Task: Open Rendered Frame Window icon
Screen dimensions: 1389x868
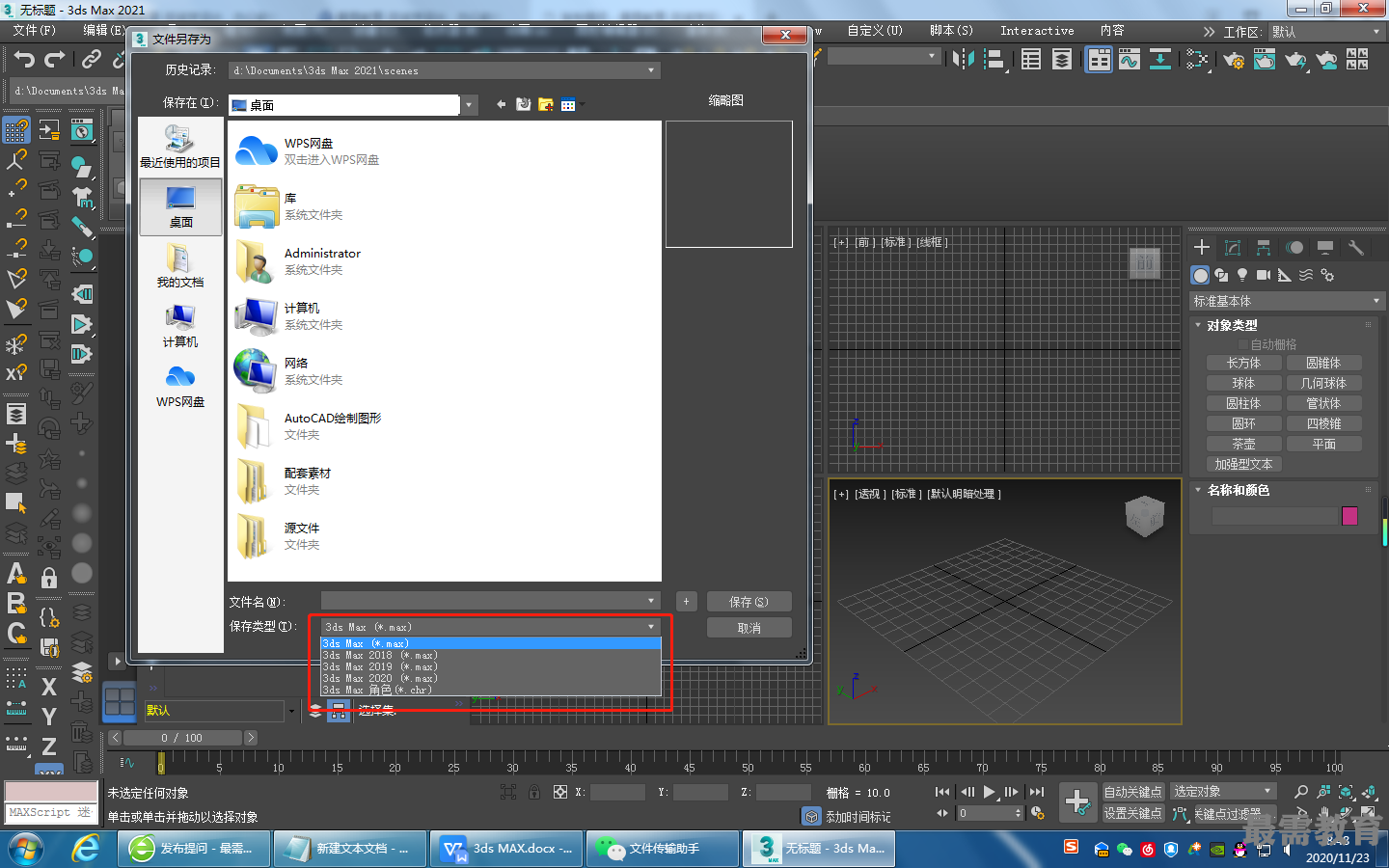Action: point(1265,60)
